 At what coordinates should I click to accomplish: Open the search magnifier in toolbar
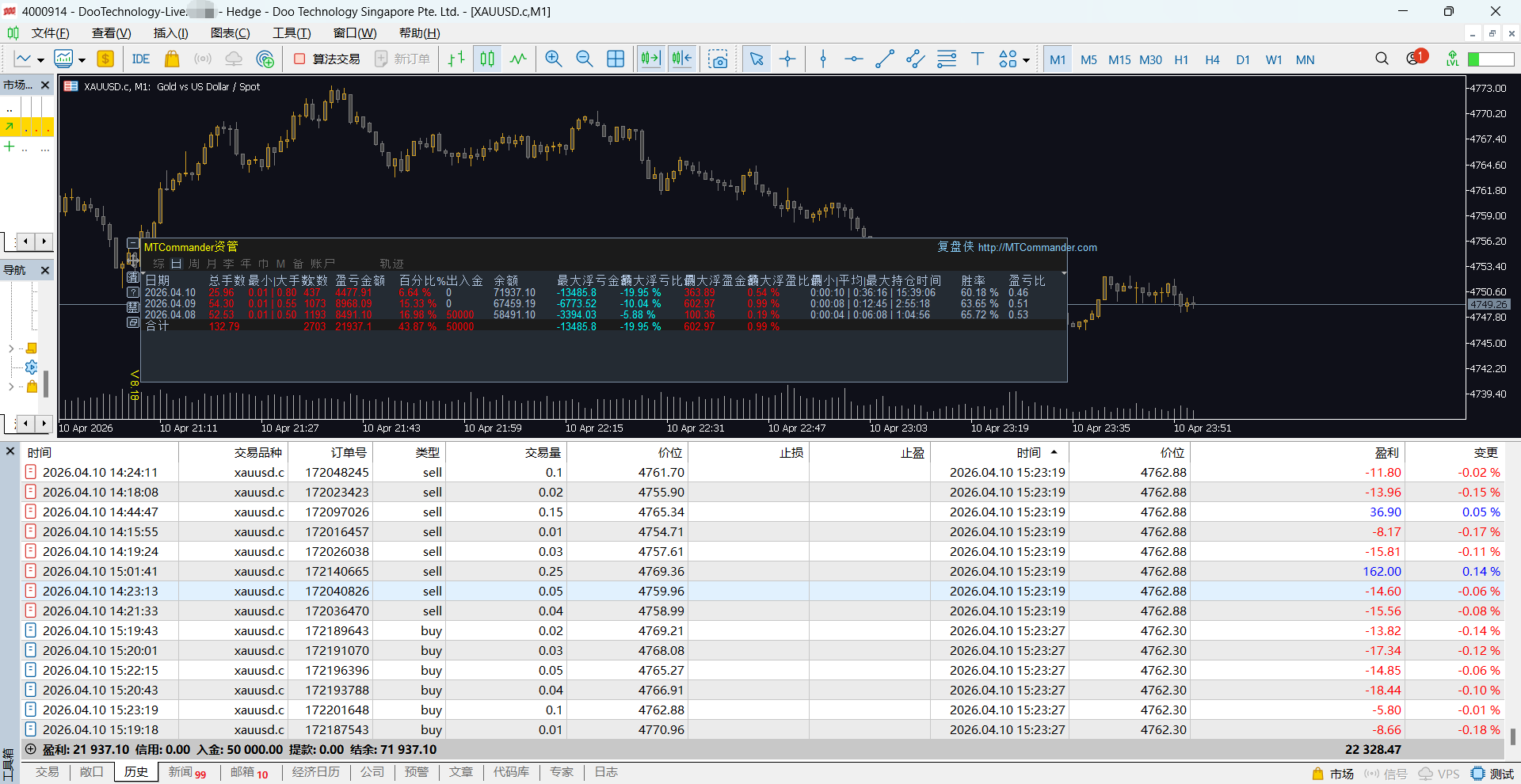click(x=1382, y=59)
